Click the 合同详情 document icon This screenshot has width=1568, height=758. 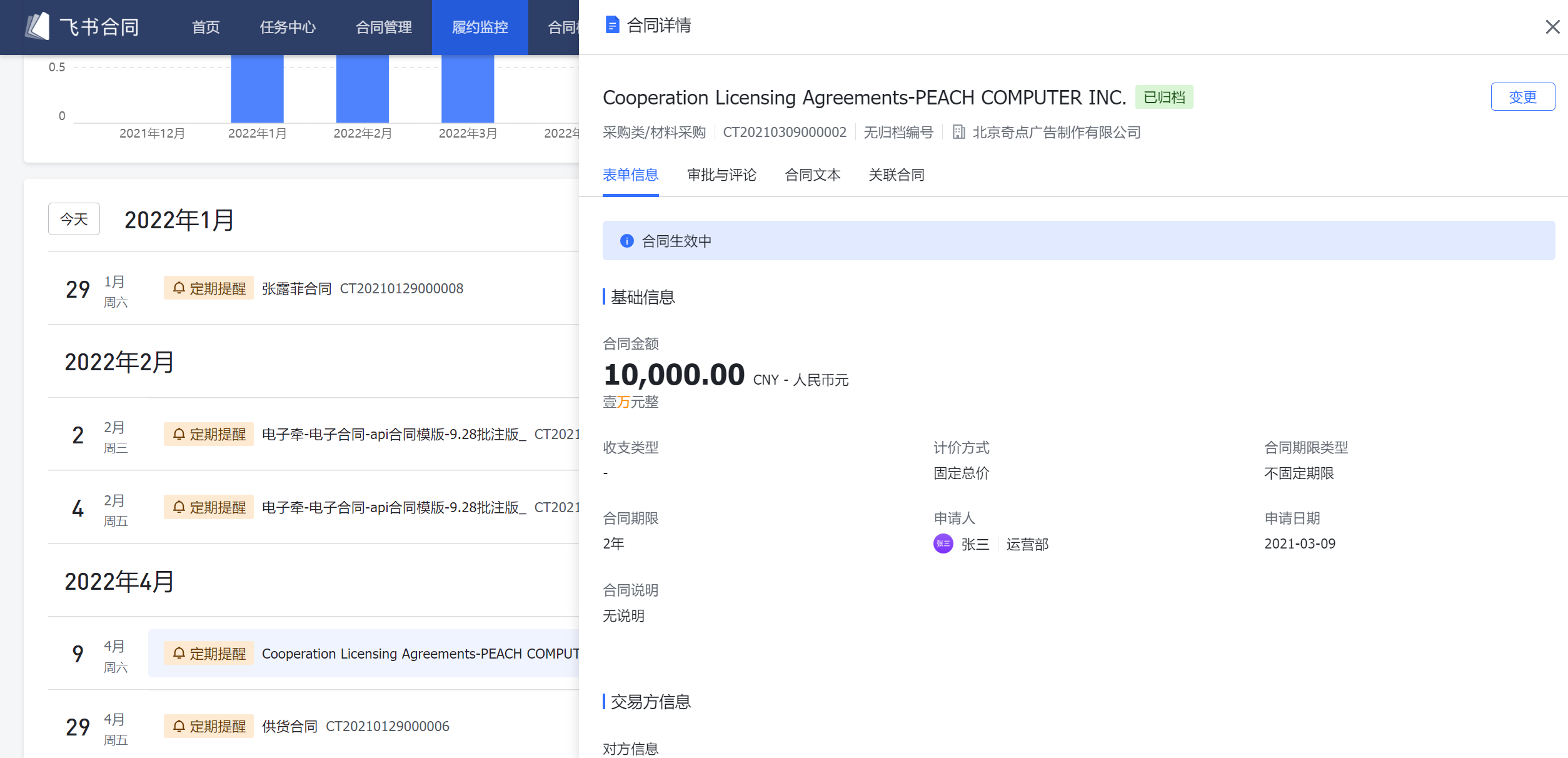pyautogui.click(x=612, y=25)
